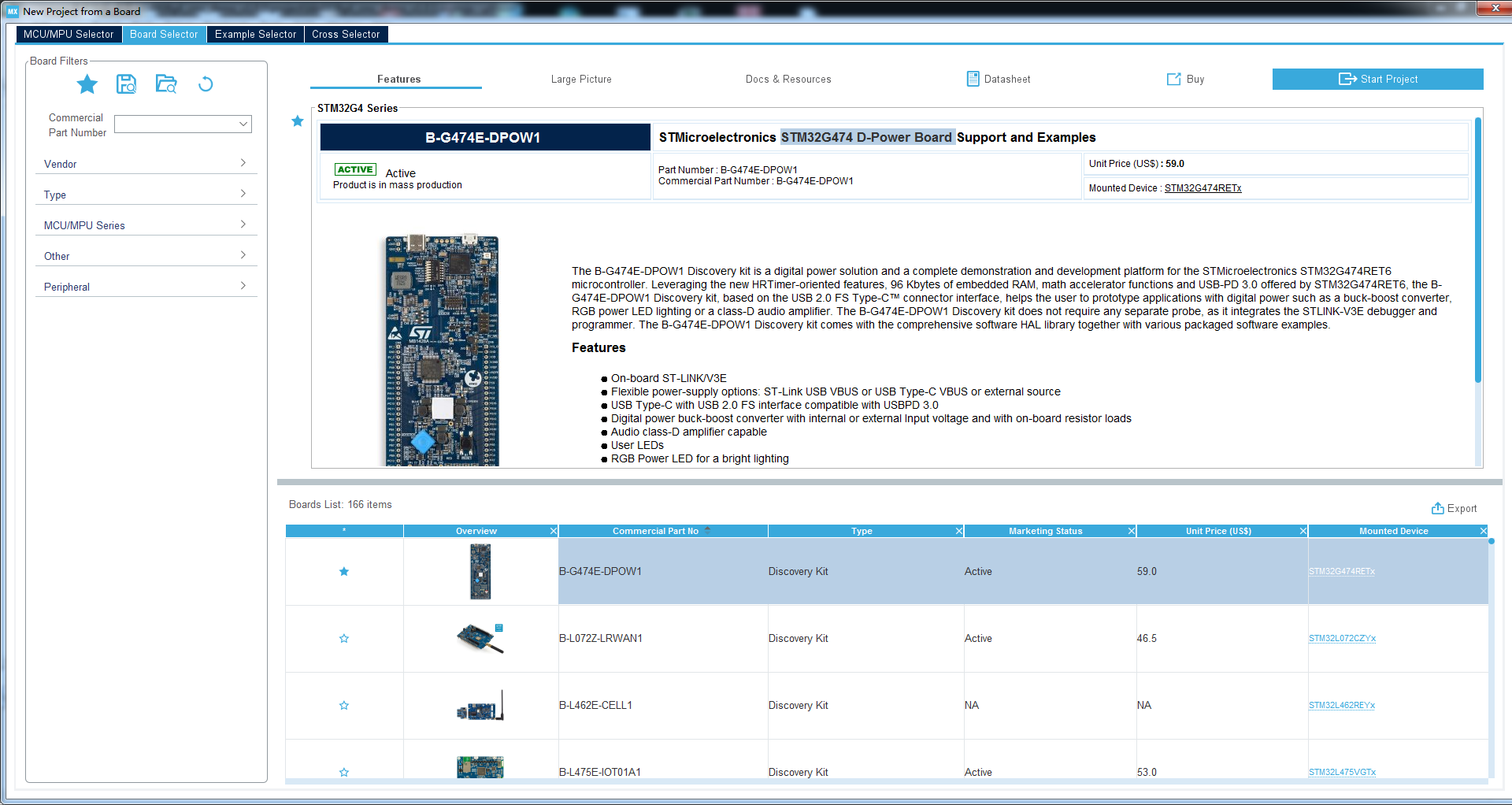The image size is (1512, 805).
Task: Expand the Peripheral filter section
Action: point(146,286)
